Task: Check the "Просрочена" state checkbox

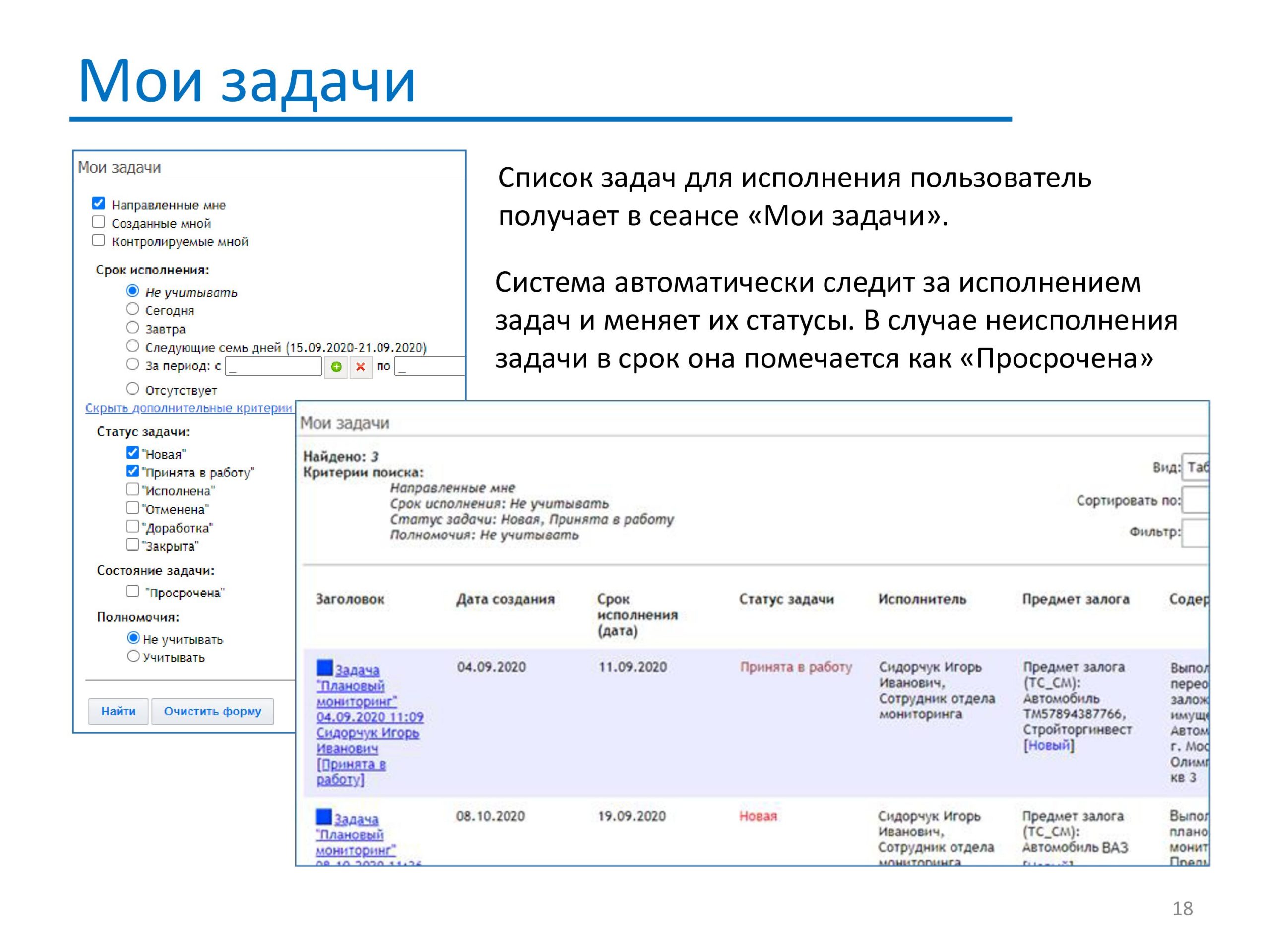Action: click(132, 591)
